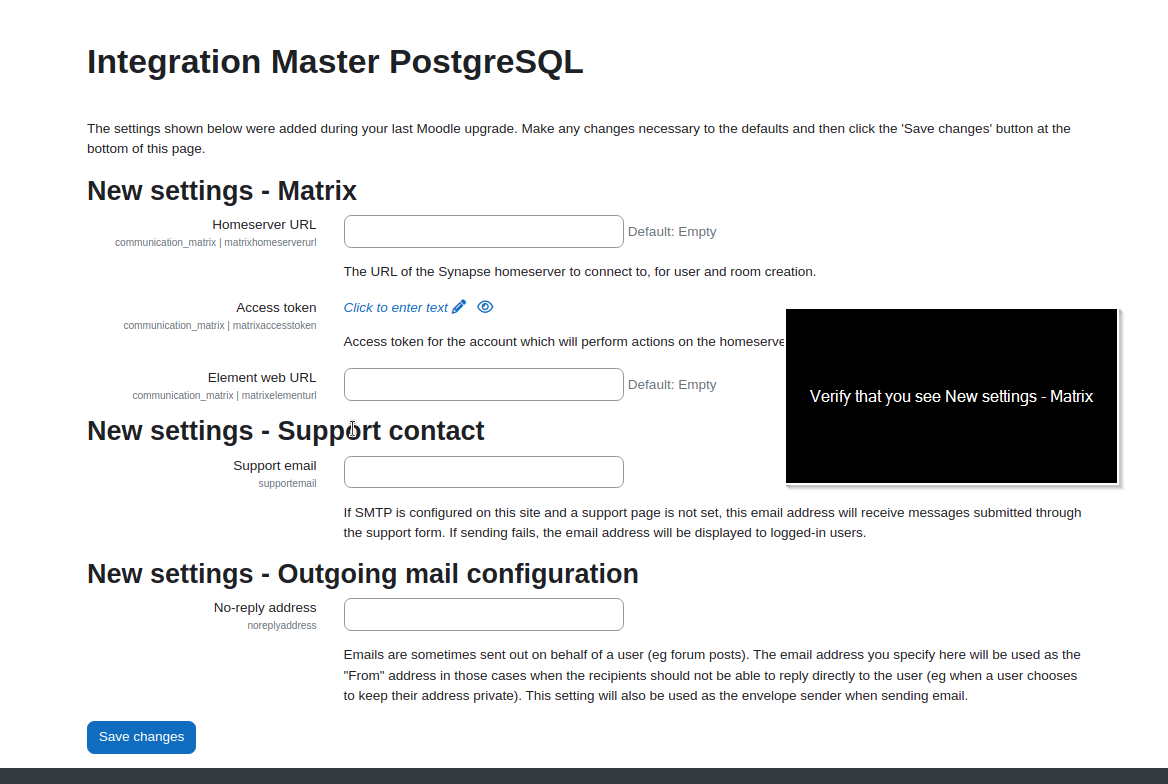Image resolution: width=1168 pixels, height=784 pixels.
Task: Click the Access token description text
Action: coord(564,342)
